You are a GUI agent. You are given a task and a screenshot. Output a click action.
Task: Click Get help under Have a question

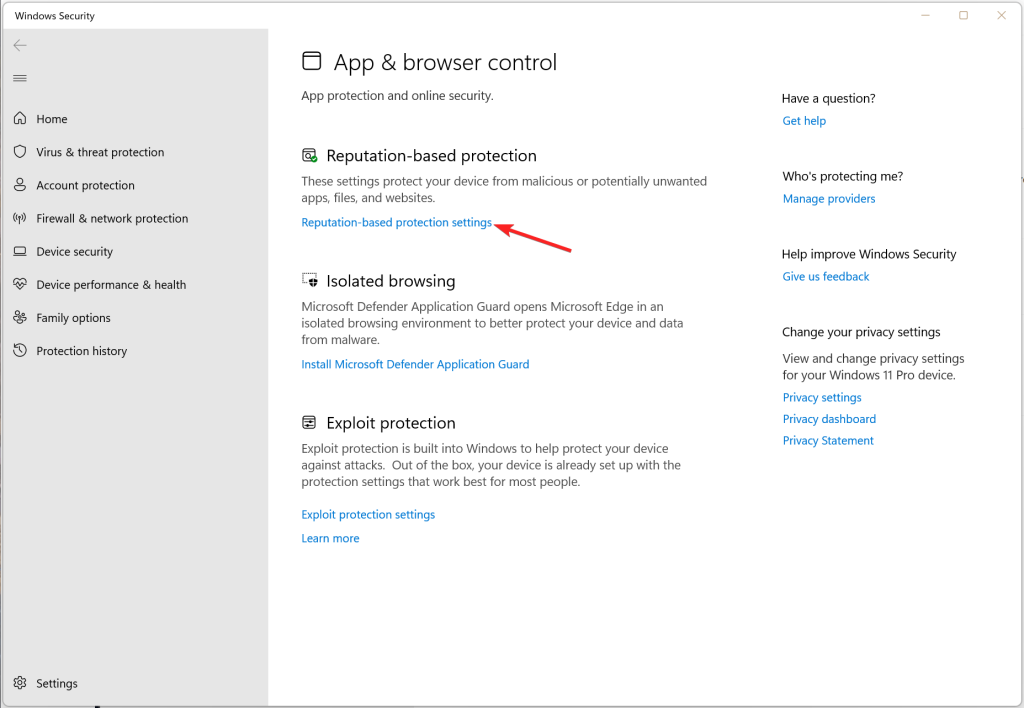pos(804,120)
